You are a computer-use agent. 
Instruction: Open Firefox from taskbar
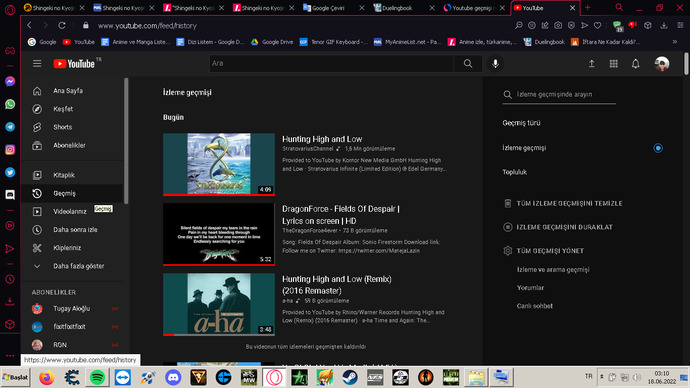(47, 377)
